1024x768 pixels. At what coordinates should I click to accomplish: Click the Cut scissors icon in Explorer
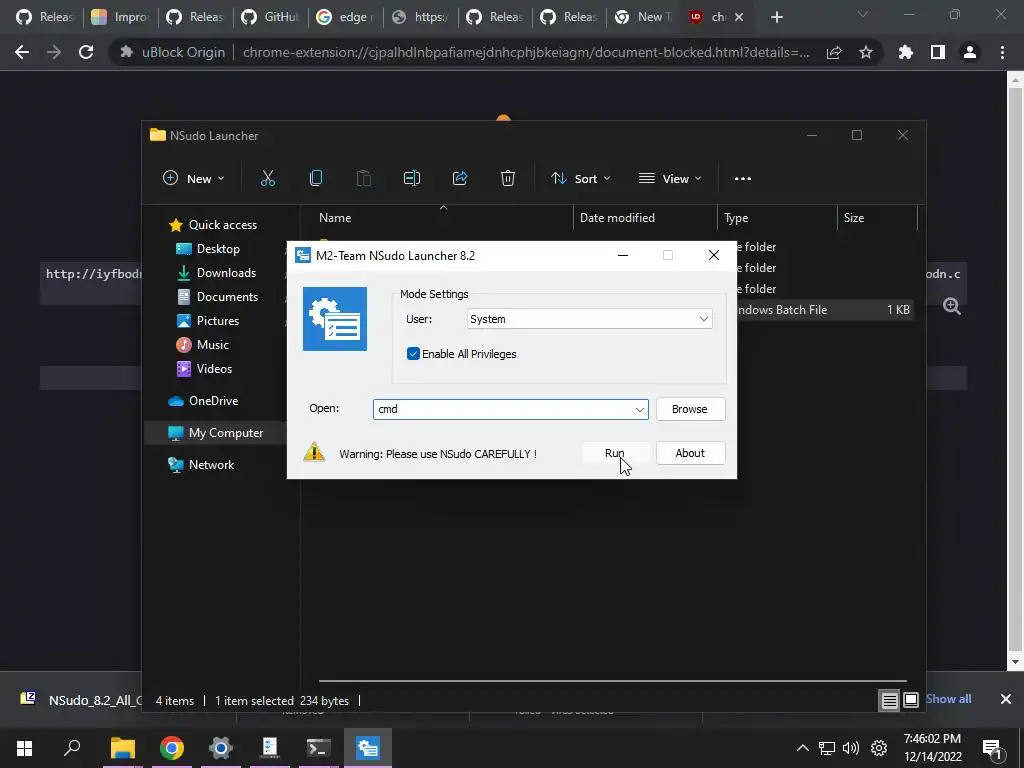[268, 178]
